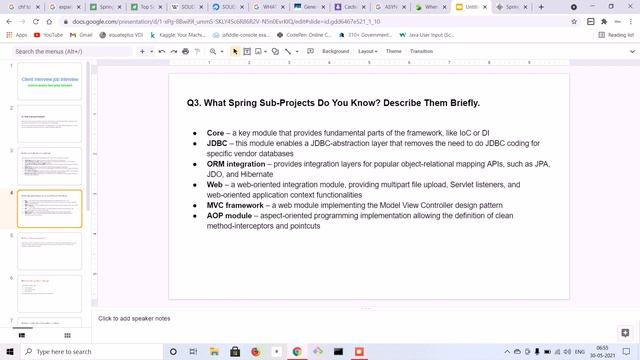The width and height of the screenshot is (640, 360).
Task: Switch to the WHAT browser tab
Action: tap(269, 7)
